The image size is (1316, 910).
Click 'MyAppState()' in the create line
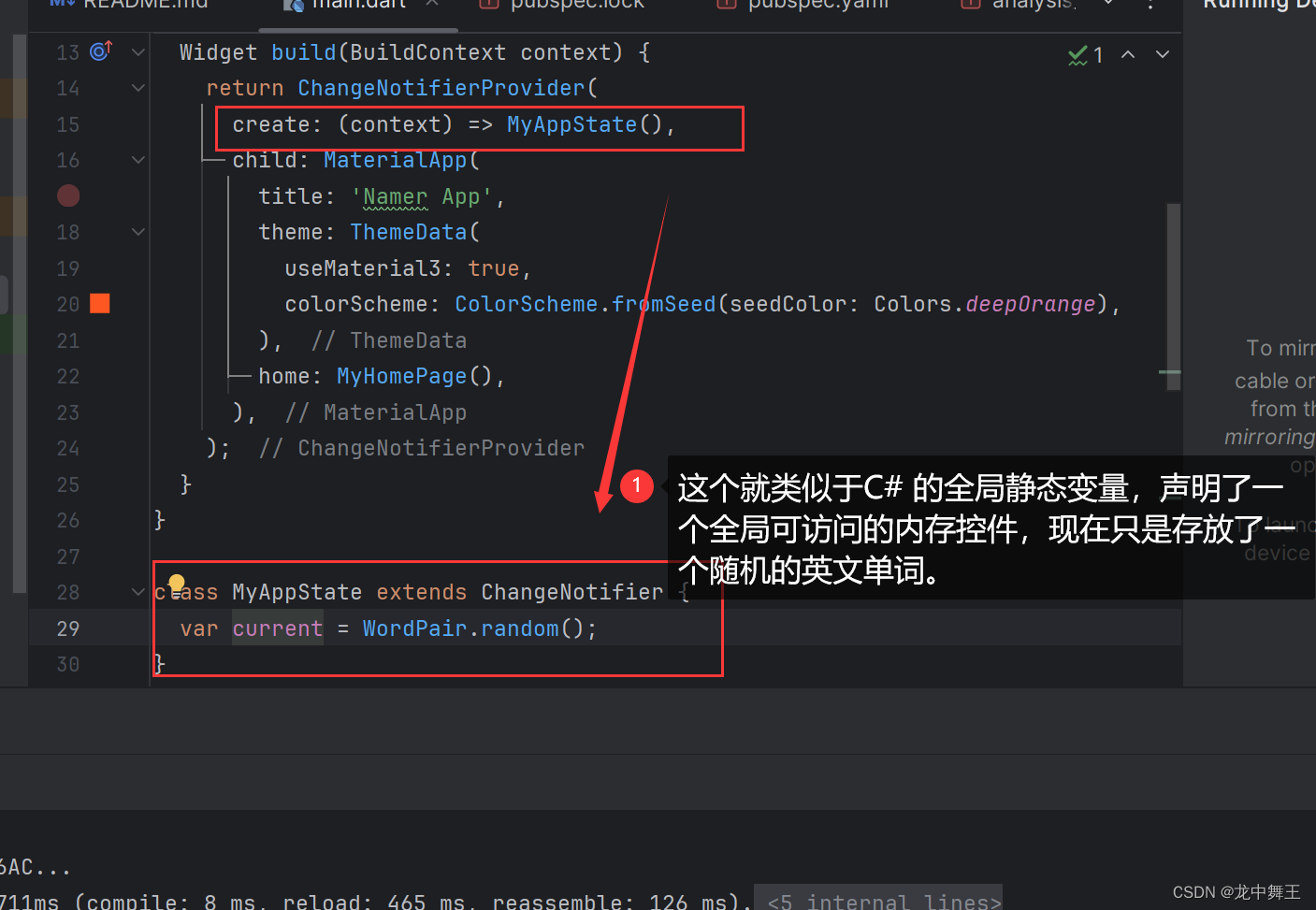click(x=585, y=124)
